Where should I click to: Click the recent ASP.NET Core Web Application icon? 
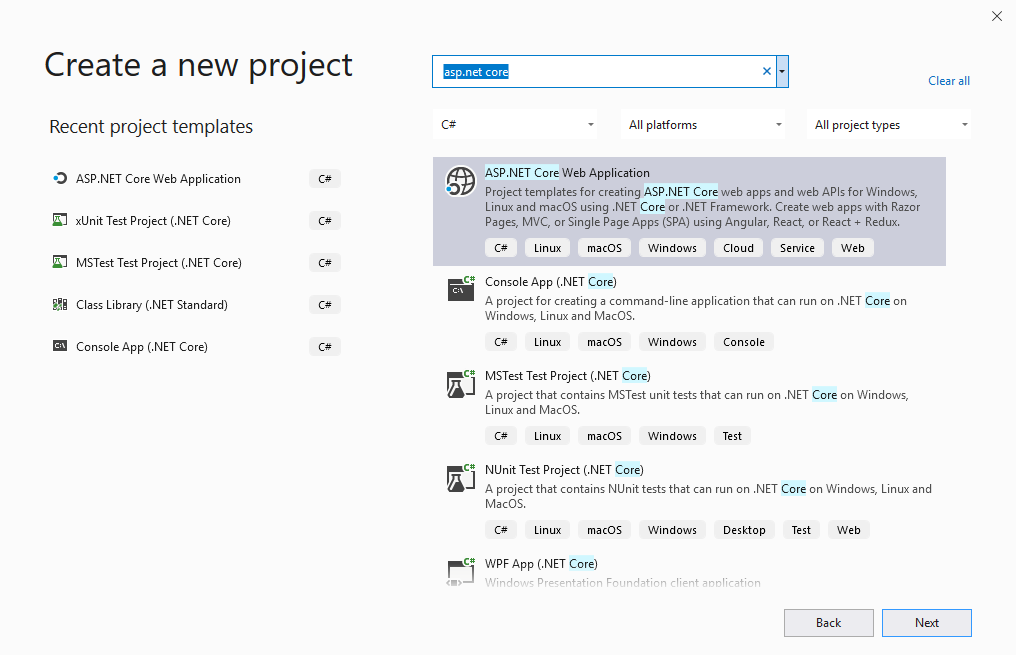pos(60,178)
